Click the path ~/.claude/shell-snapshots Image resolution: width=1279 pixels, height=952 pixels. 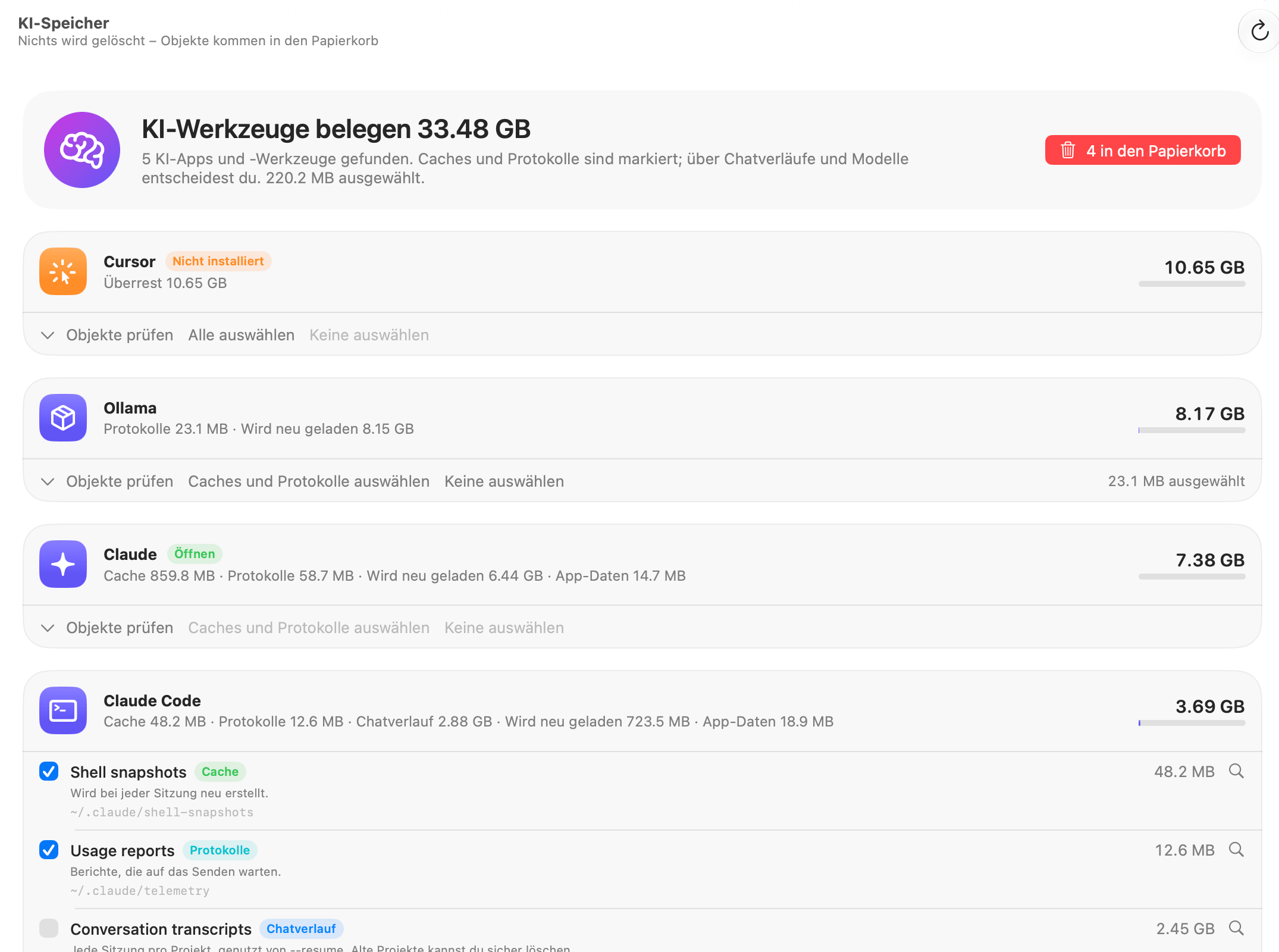[x=162, y=812]
